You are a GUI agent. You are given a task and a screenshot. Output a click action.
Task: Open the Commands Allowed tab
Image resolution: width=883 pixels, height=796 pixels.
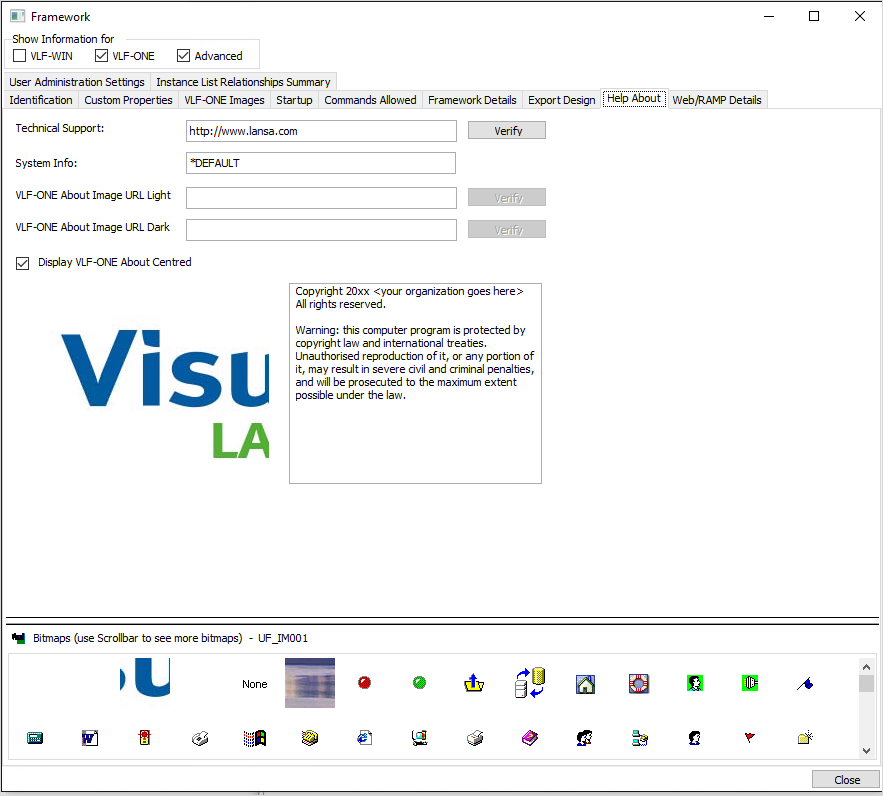coord(370,100)
